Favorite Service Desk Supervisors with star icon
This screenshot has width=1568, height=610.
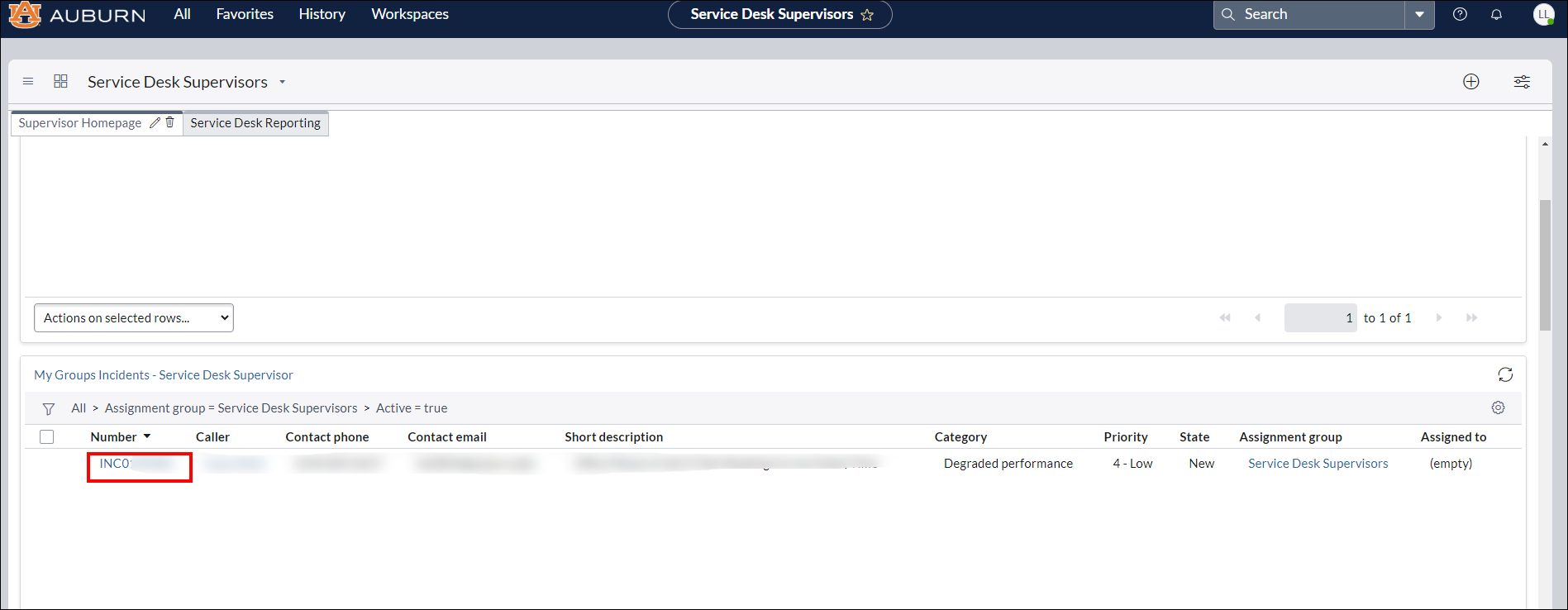click(867, 15)
